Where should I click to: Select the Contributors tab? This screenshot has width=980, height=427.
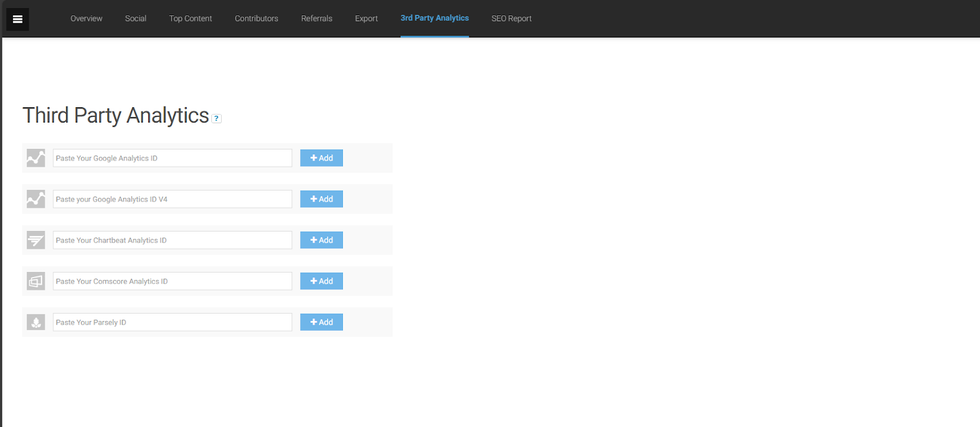click(x=256, y=19)
